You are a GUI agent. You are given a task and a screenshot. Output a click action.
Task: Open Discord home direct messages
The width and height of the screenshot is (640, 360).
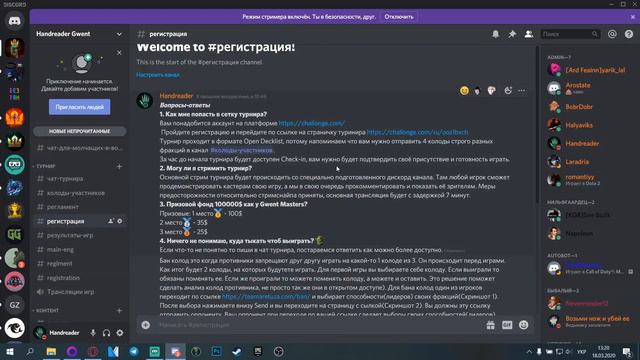coord(15,21)
